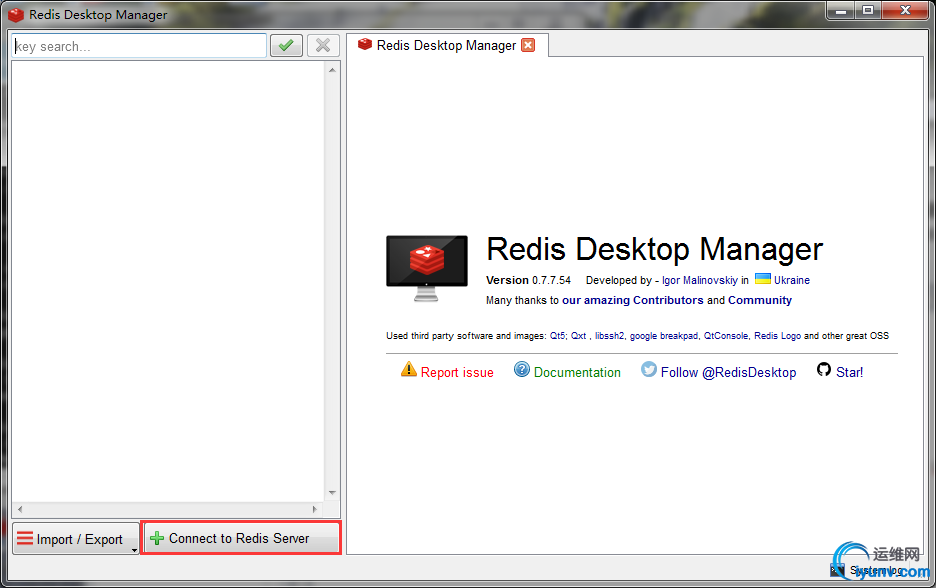936x588 pixels.
Task: Click scroll down arrow in connections tree
Action: click(332, 493)
